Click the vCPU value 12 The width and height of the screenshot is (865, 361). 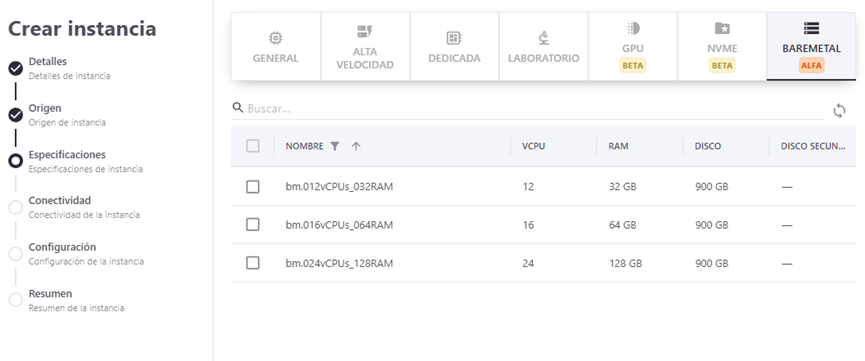tap(528, 187)
